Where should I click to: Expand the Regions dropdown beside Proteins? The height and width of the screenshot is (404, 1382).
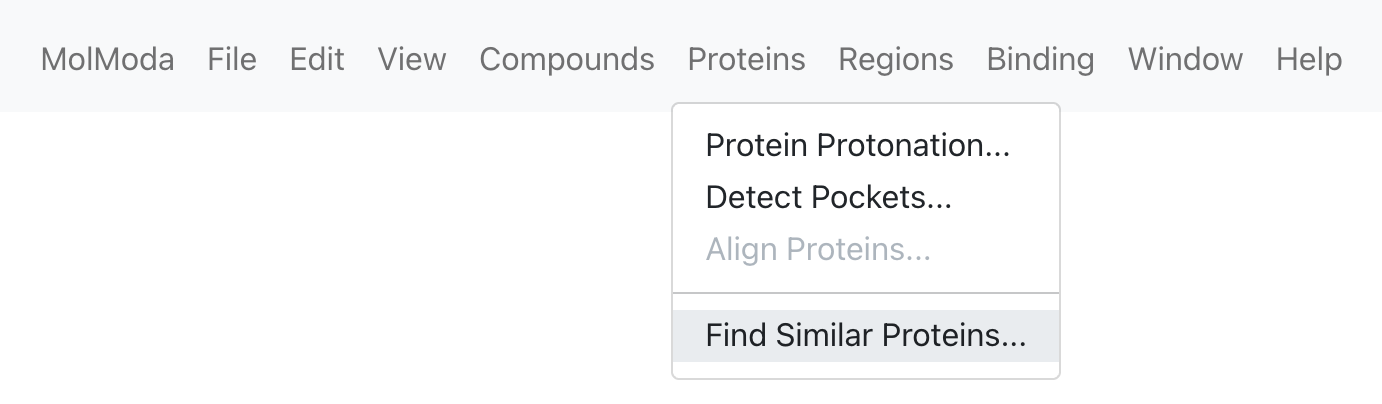(x=896, y=59)
